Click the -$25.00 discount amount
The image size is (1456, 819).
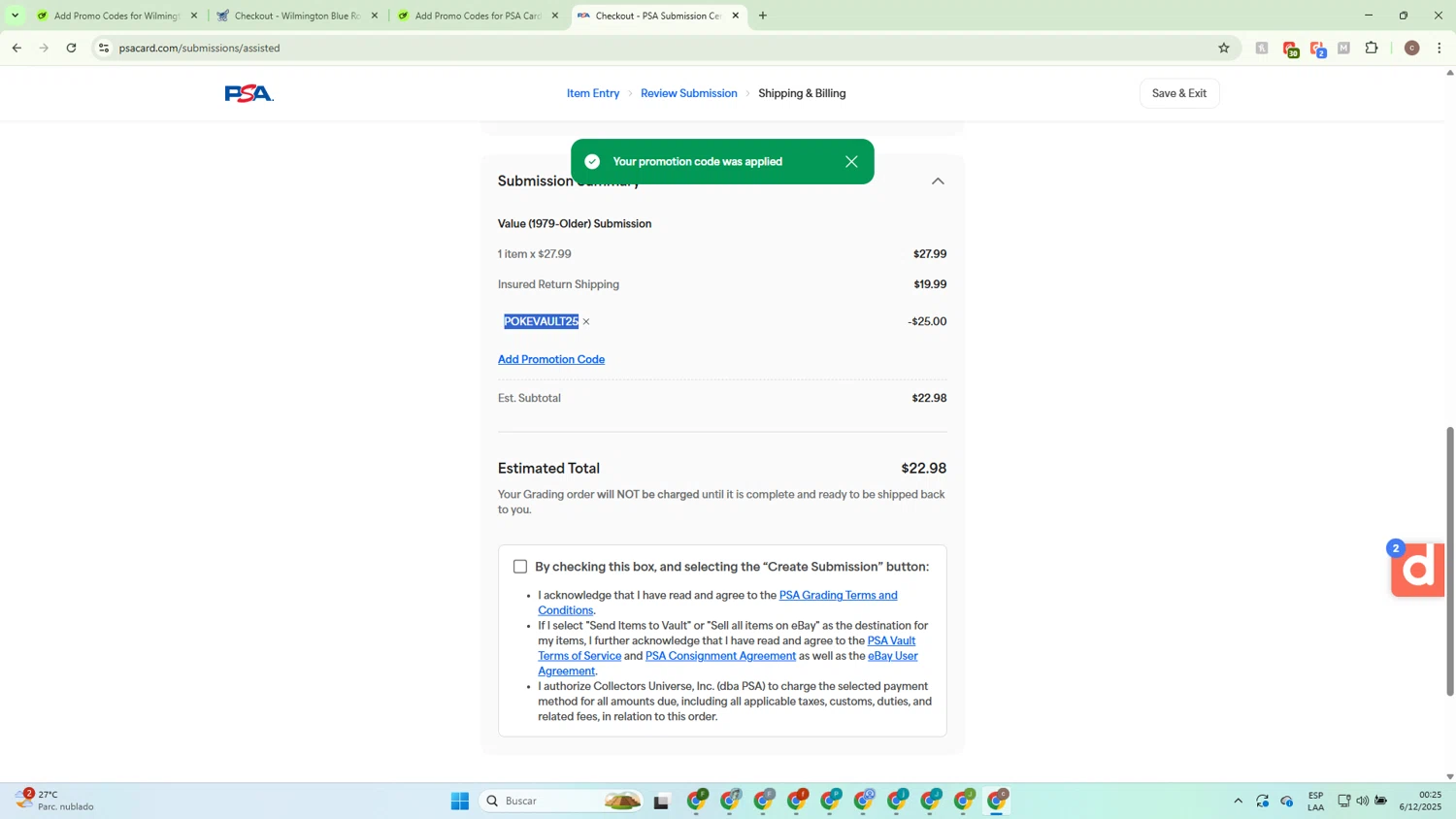[927, 321]
